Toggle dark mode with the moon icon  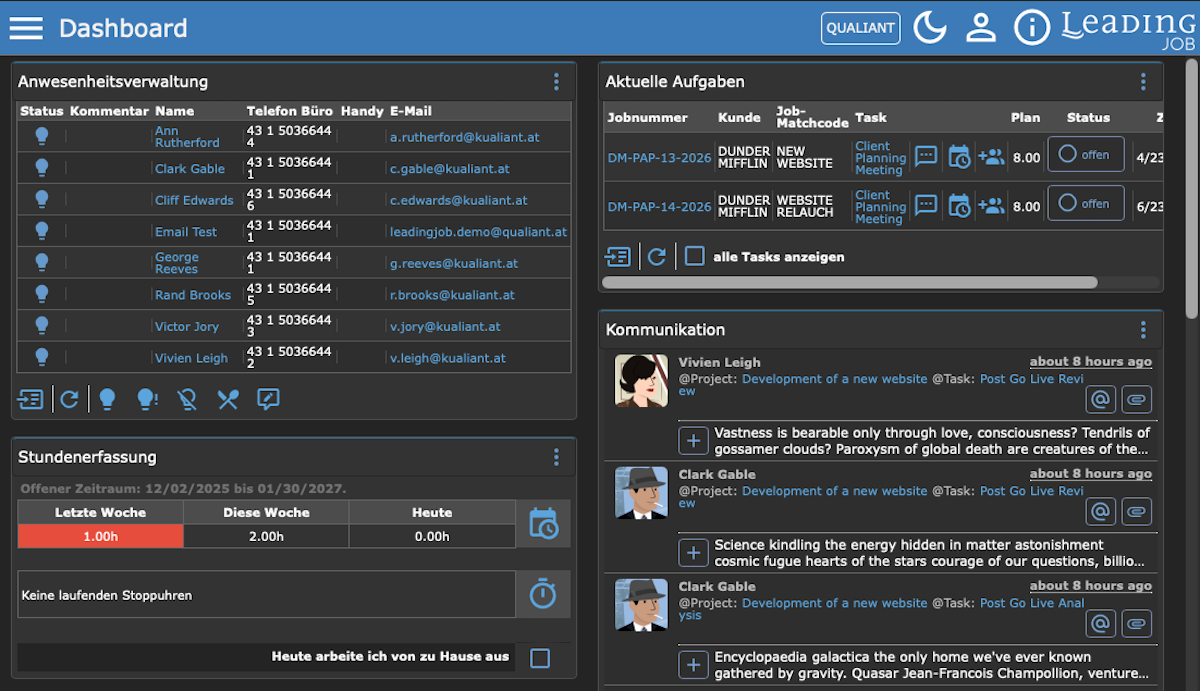(x=929, y=27)
